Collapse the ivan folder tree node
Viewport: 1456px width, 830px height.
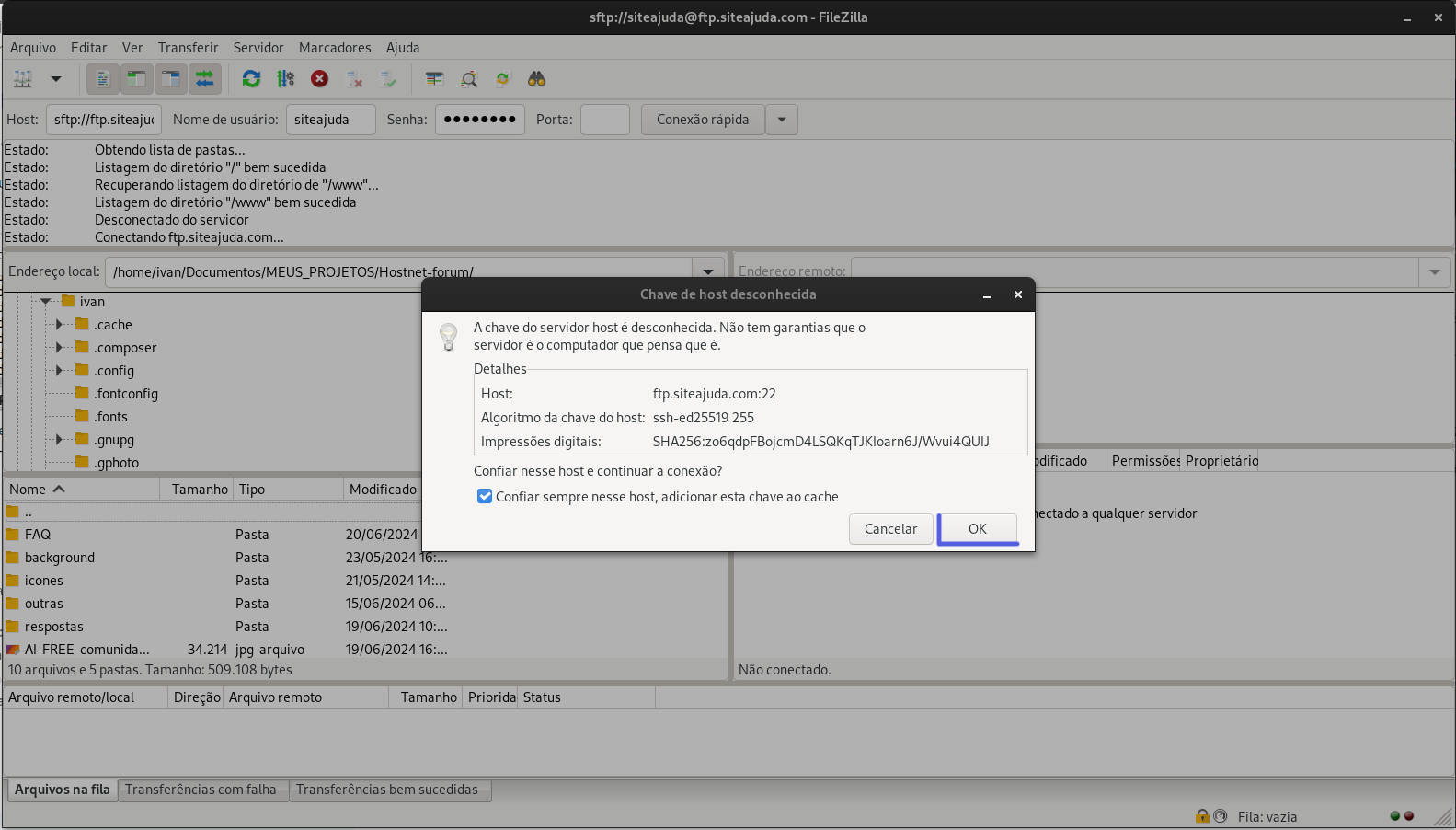pyautogui.click(x=45, y=302)
